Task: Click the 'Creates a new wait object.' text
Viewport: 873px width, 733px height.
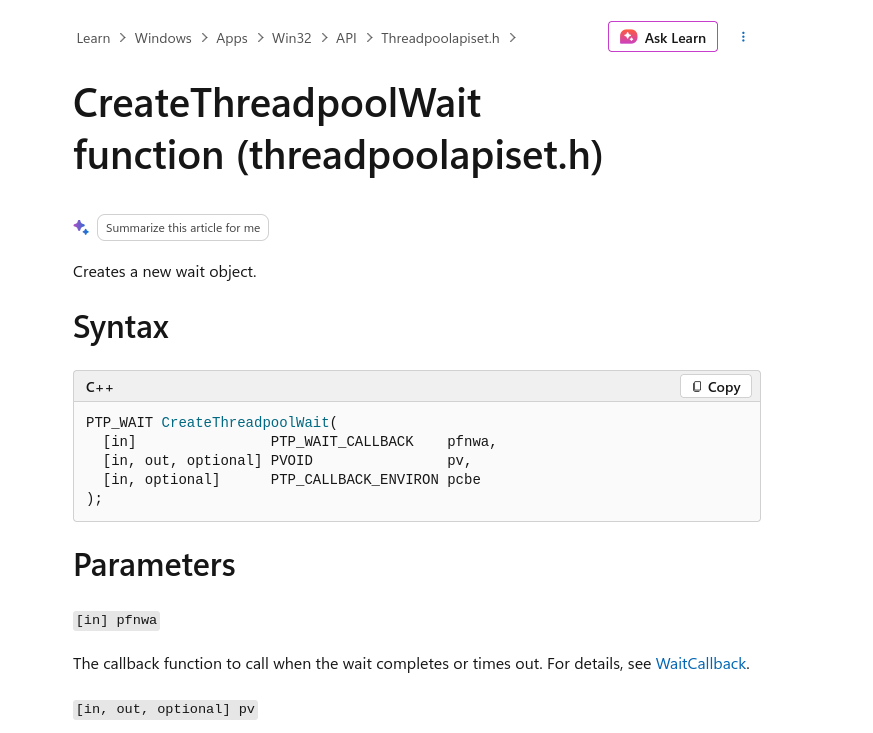Action: coord(165,272)
